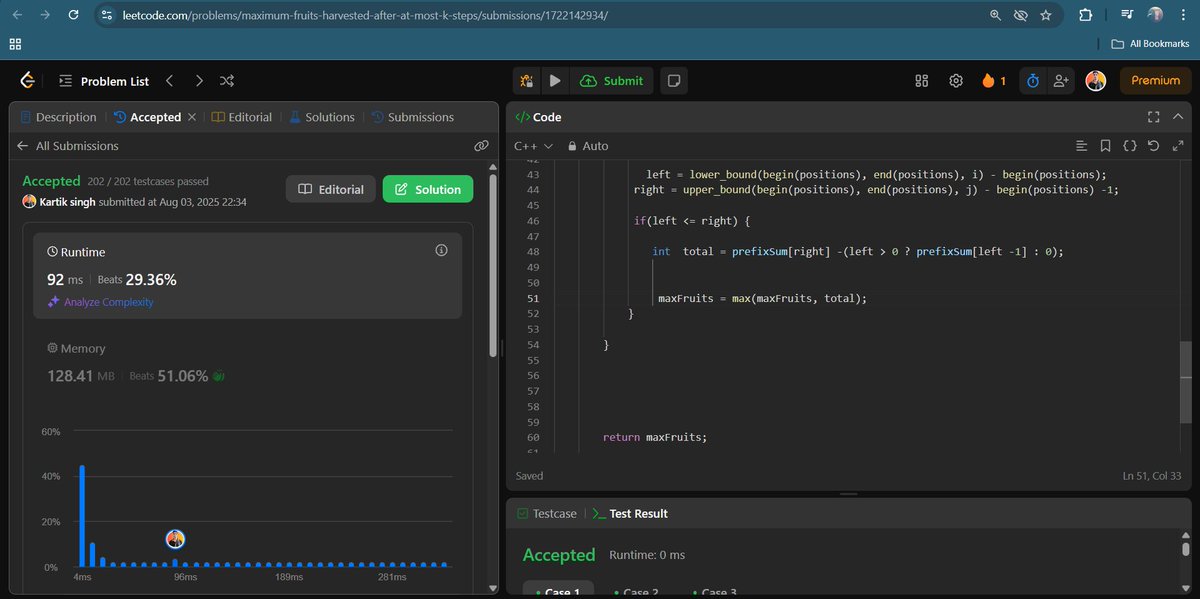This screenshot has height=599, width=1200.
Task: Open browser extensions puzzle icon
Action: [x=1085, y=16]
